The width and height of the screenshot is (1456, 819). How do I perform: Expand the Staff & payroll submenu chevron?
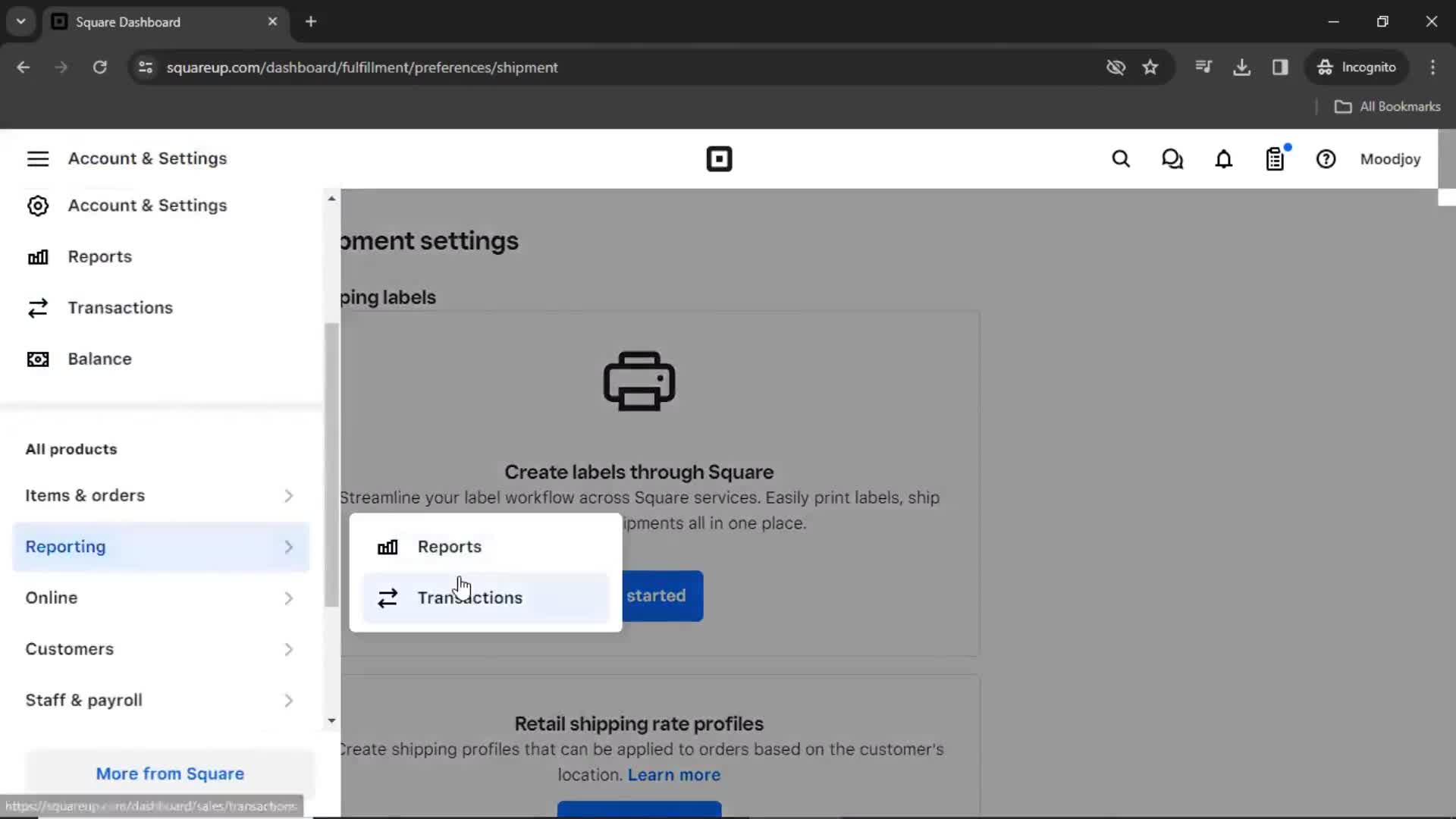coord(288,701)
